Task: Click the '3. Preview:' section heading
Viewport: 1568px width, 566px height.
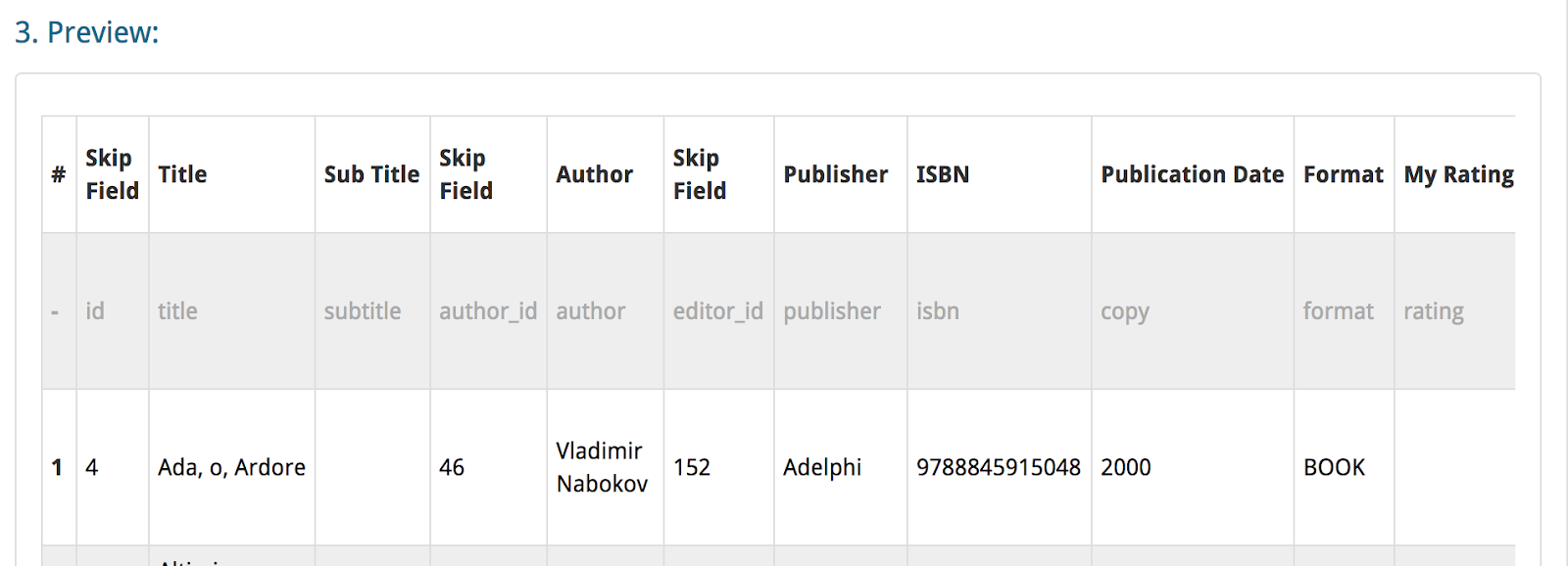Action: [86, 32]
